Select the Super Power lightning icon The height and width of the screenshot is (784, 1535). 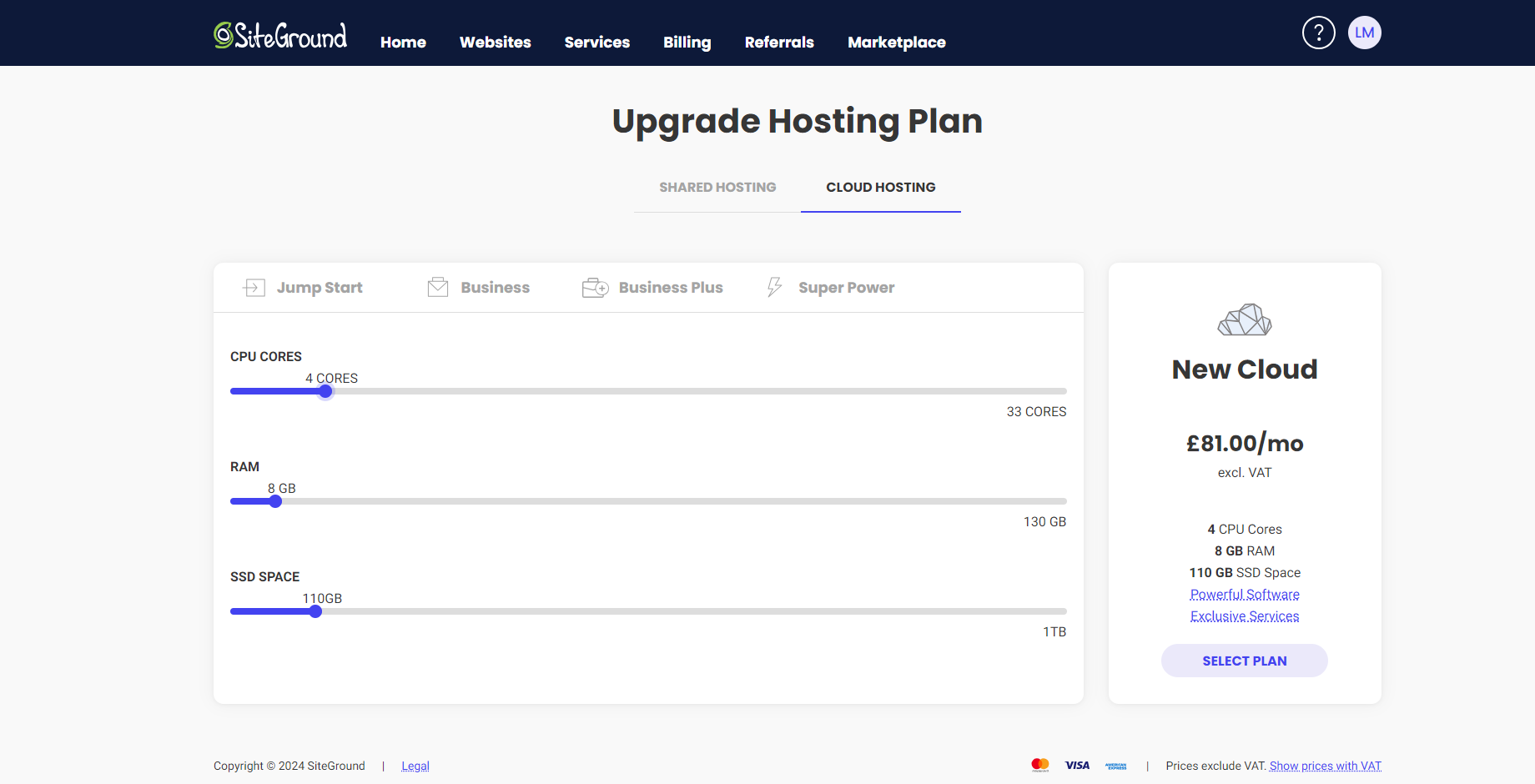pyautogui.click(x=774, y=287)
